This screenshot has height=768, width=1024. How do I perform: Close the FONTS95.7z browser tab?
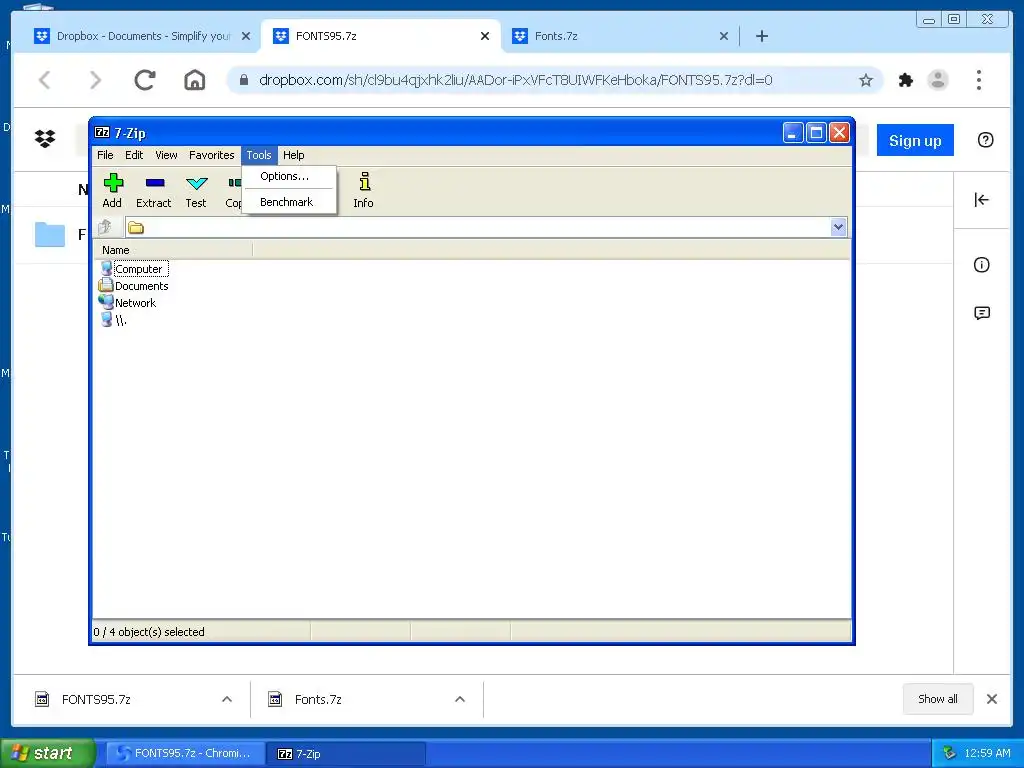pyautogui.click(x=485, y=36)
